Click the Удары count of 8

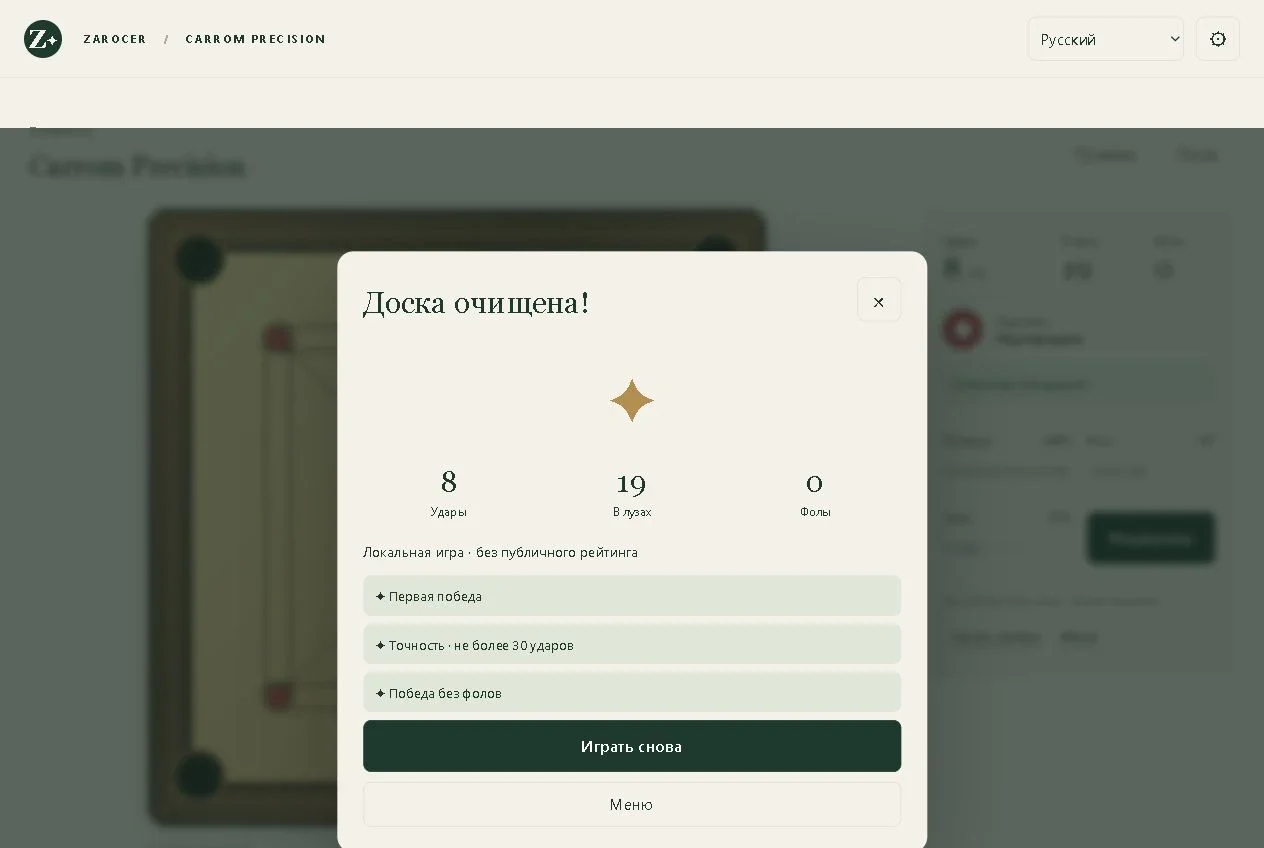449,482
